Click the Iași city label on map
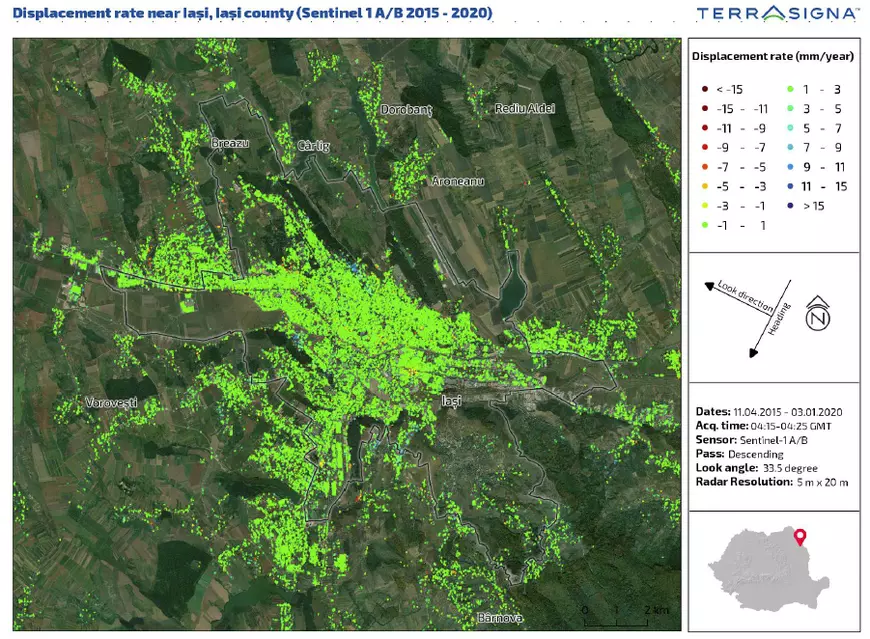 [451, 400]
